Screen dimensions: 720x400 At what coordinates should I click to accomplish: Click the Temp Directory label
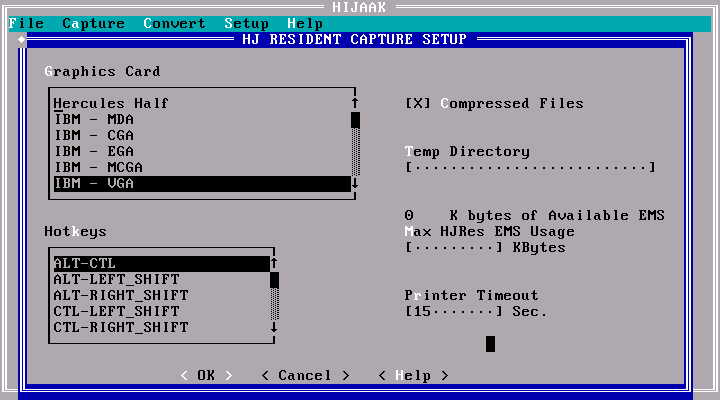click(467, 152)
